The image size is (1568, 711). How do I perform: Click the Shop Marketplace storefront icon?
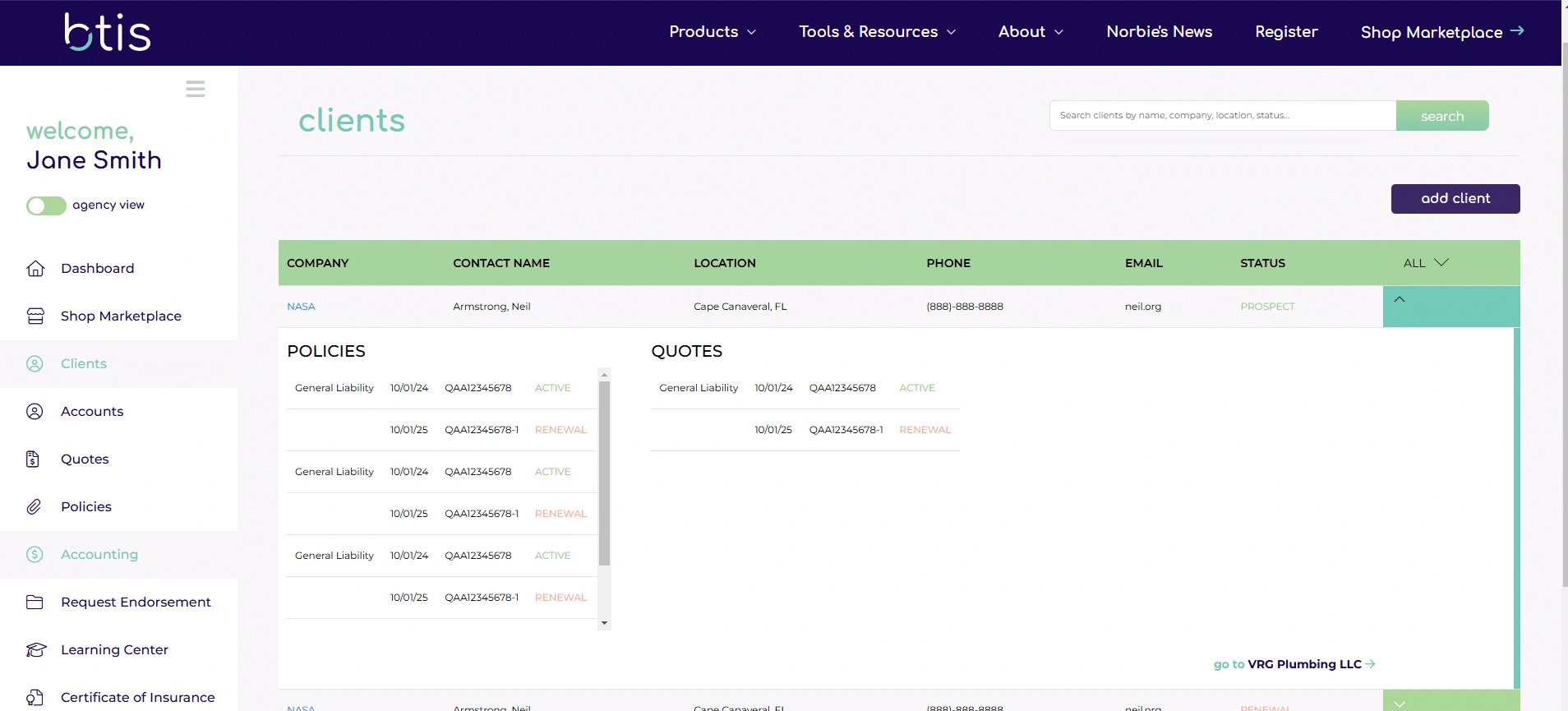[35, 316]
